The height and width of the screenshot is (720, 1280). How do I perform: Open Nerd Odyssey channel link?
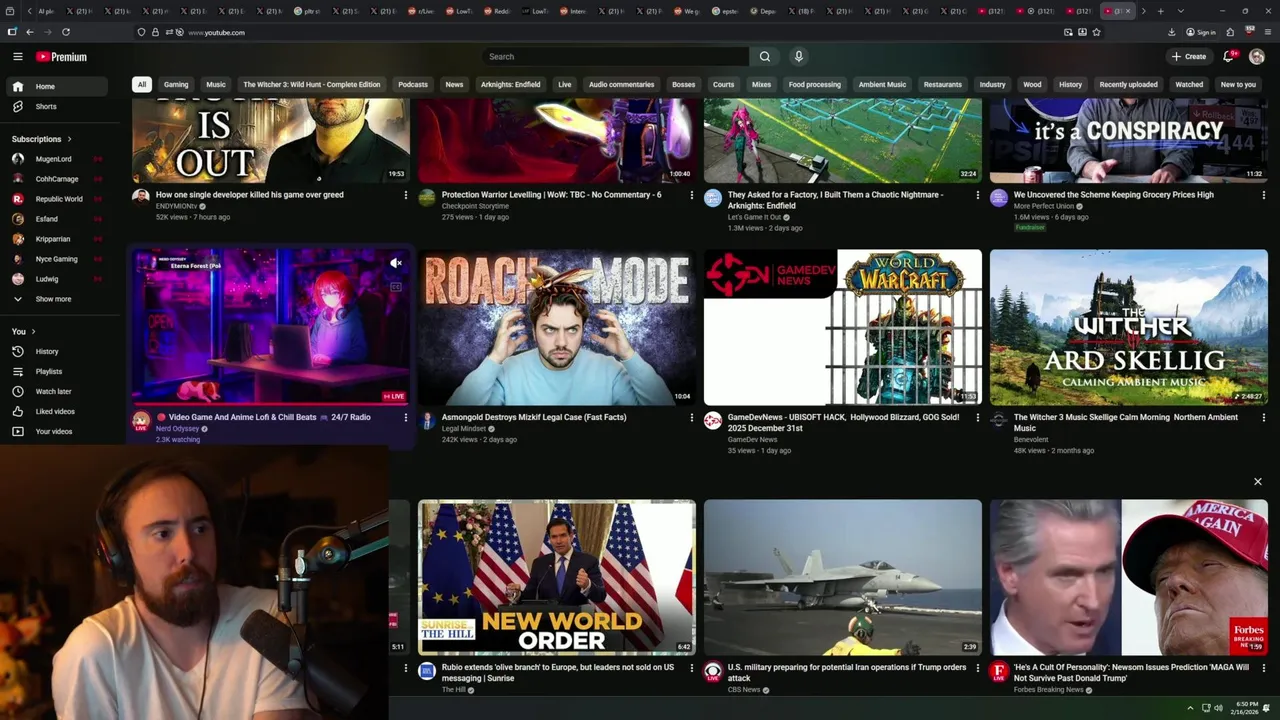click(177, 429)
